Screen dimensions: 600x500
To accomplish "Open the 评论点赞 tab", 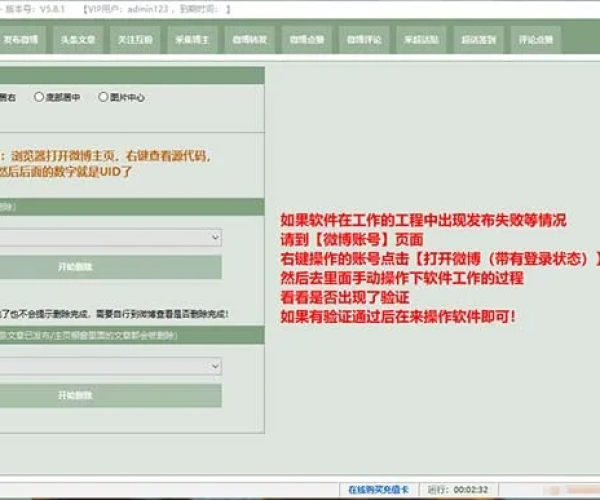I will tap(536, 39).
